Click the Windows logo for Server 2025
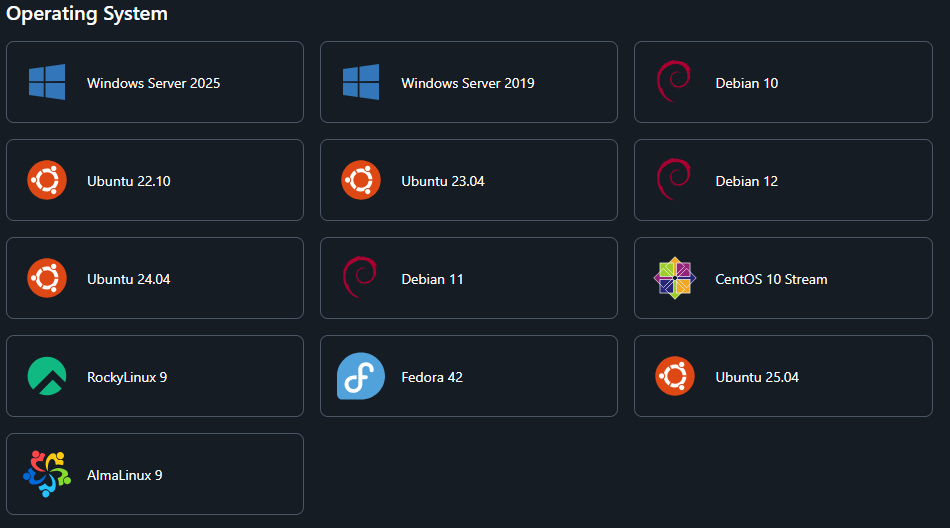The height and width of the screenshot is (528, 950). pyautogui.click(x=47, y=82)
